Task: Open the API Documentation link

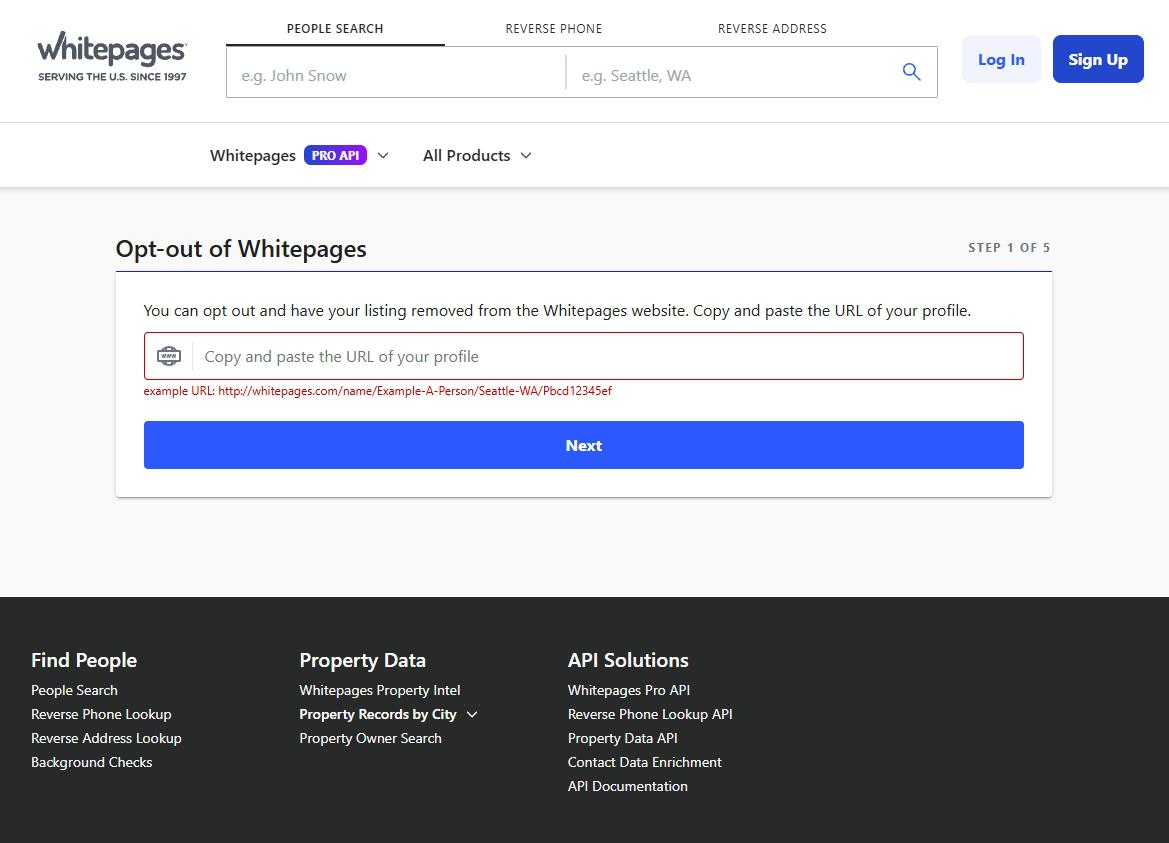Action: coord(628,786)
